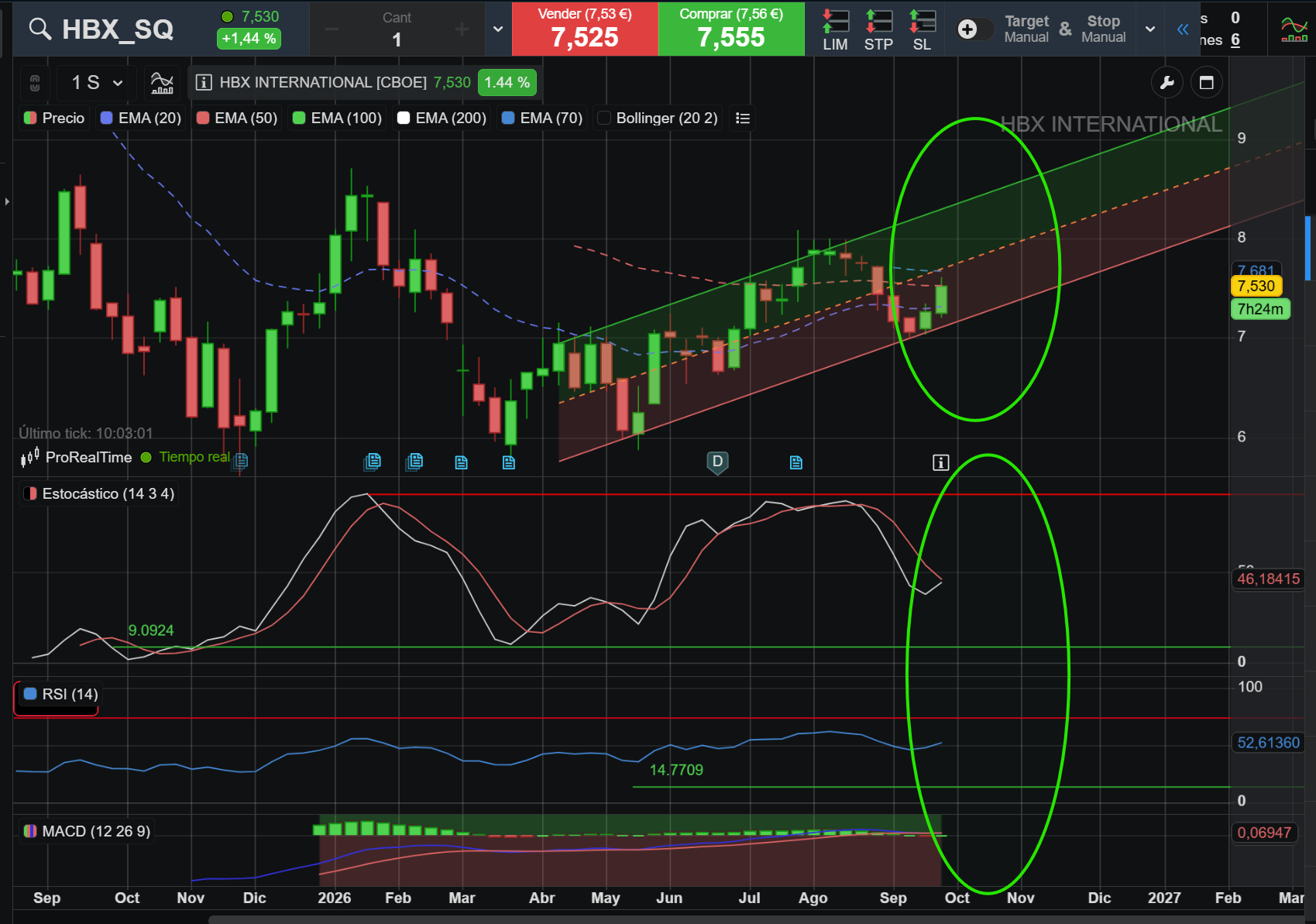
Task: Toggle EMA (200) indicator visibility
Action: (442, 118)
